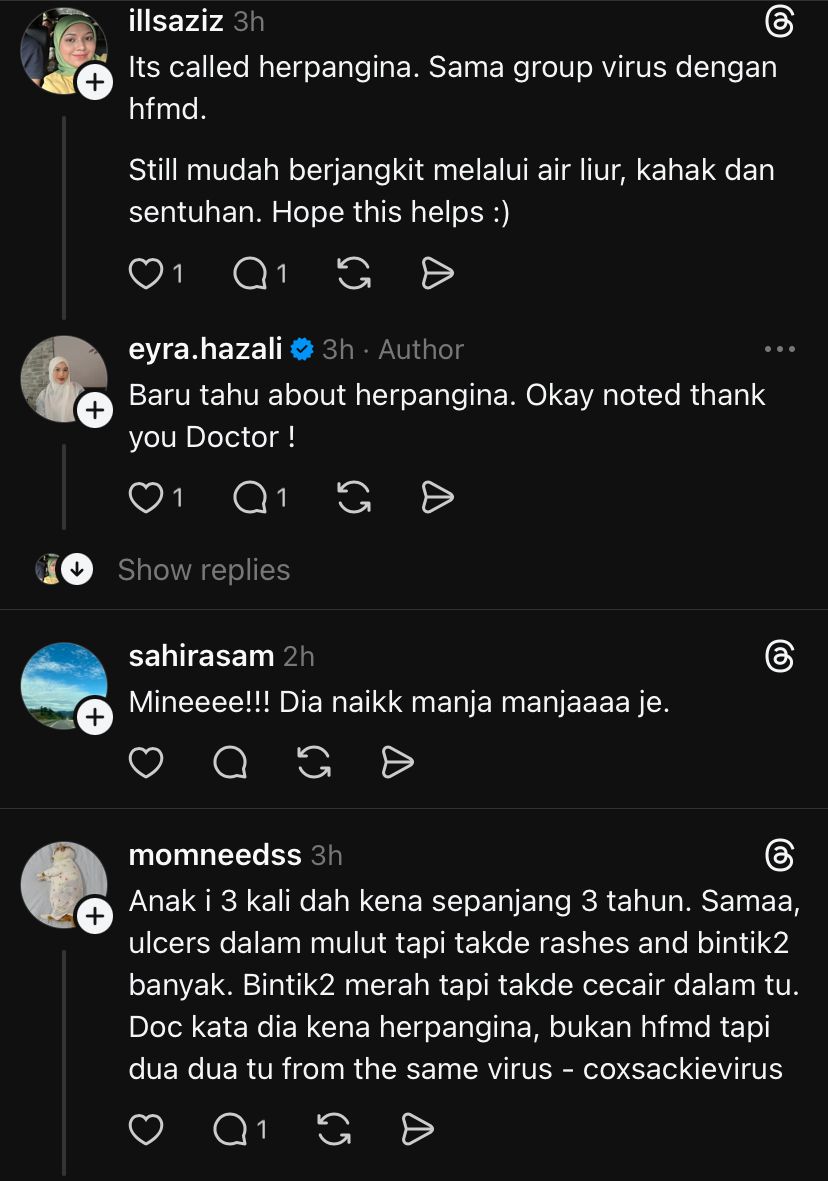Open the three-dot menu on eyra.hazali's reply
Viewport: 828px width, 1181px height.
pos(779,349)
